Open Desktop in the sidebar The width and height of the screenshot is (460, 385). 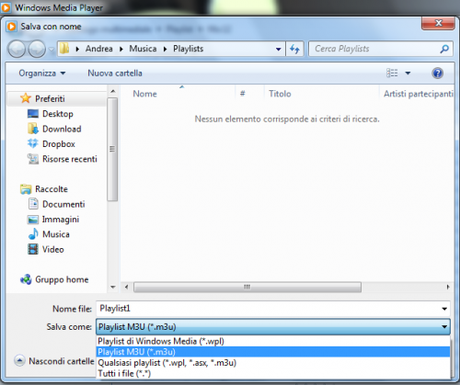tap(58, 114)
